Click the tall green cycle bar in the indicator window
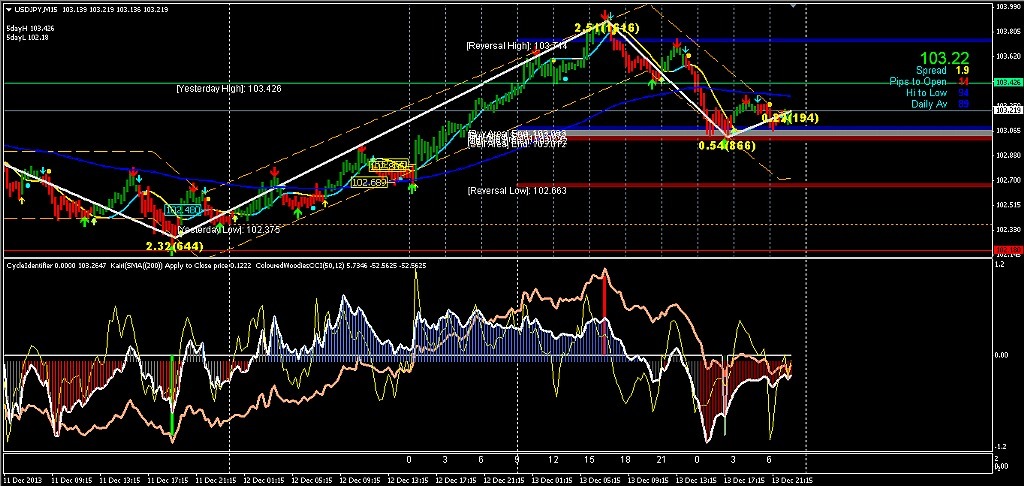 pyautogui.click(x=172, y=396)
